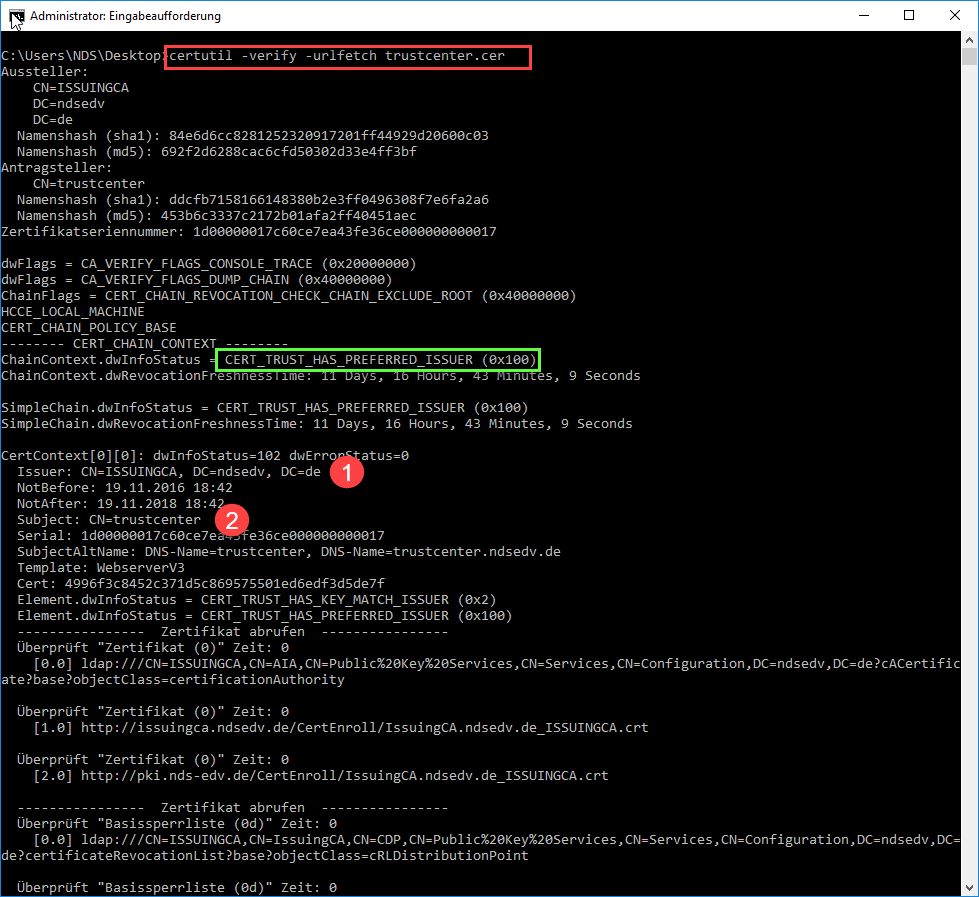Minimize the Eingabeaufforderung window
Screen dimensions: 979x897
pyautogui.click(x=861, y=16)
